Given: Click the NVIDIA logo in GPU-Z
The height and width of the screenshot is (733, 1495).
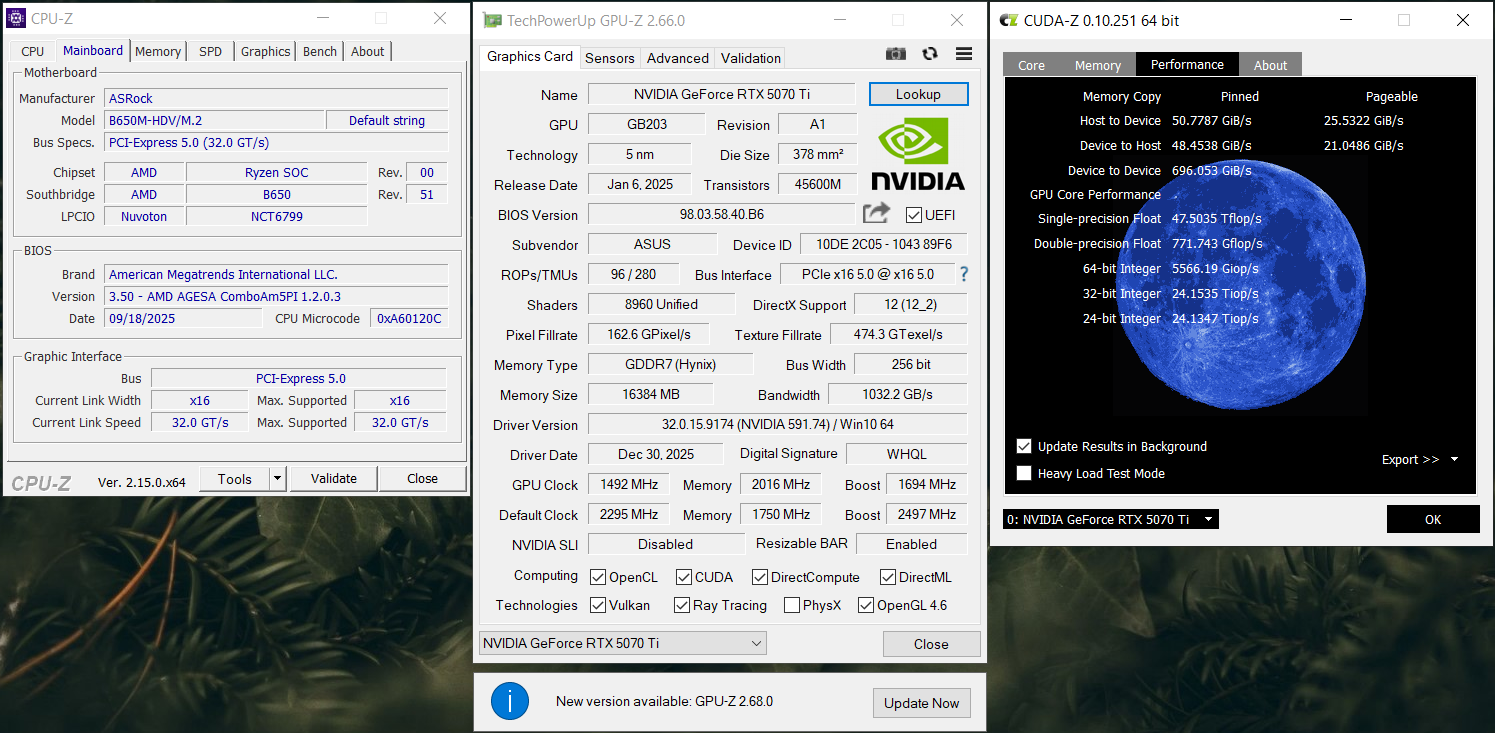Looking at the screenshot, I should coord(918,154).
